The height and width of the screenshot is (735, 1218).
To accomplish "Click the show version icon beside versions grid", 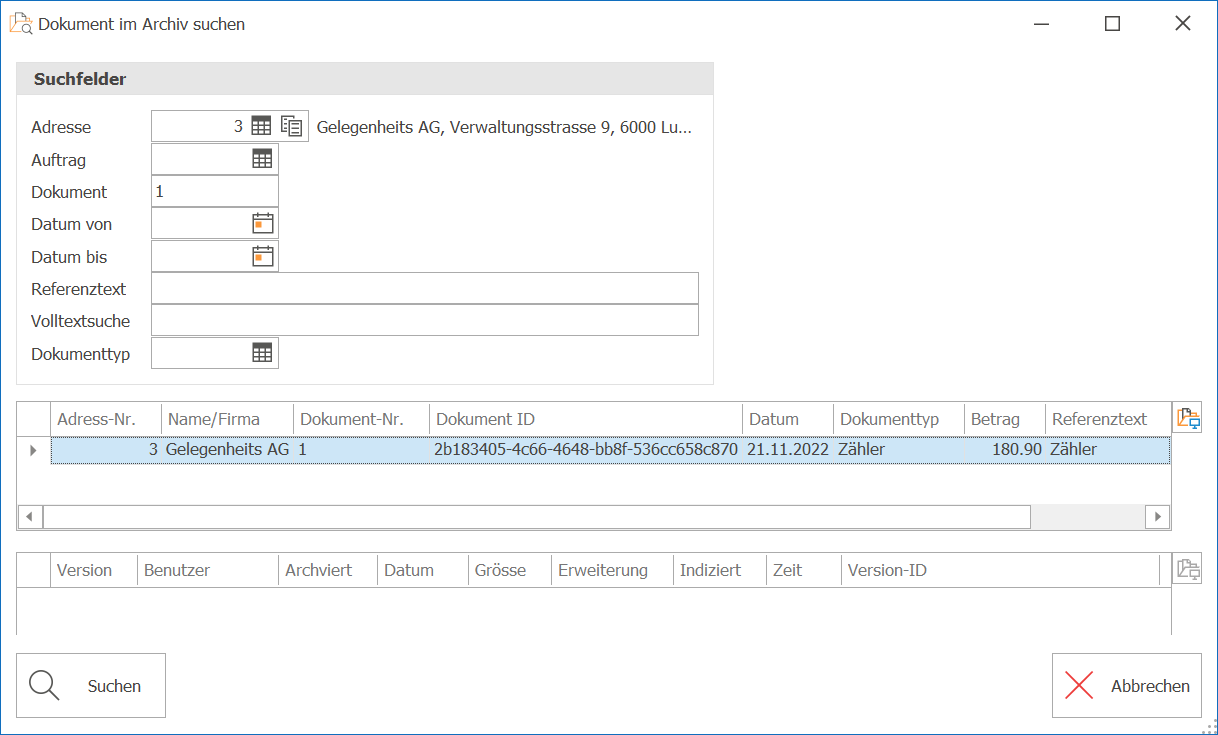I will pyautogui.click(x=1187, y=569).
